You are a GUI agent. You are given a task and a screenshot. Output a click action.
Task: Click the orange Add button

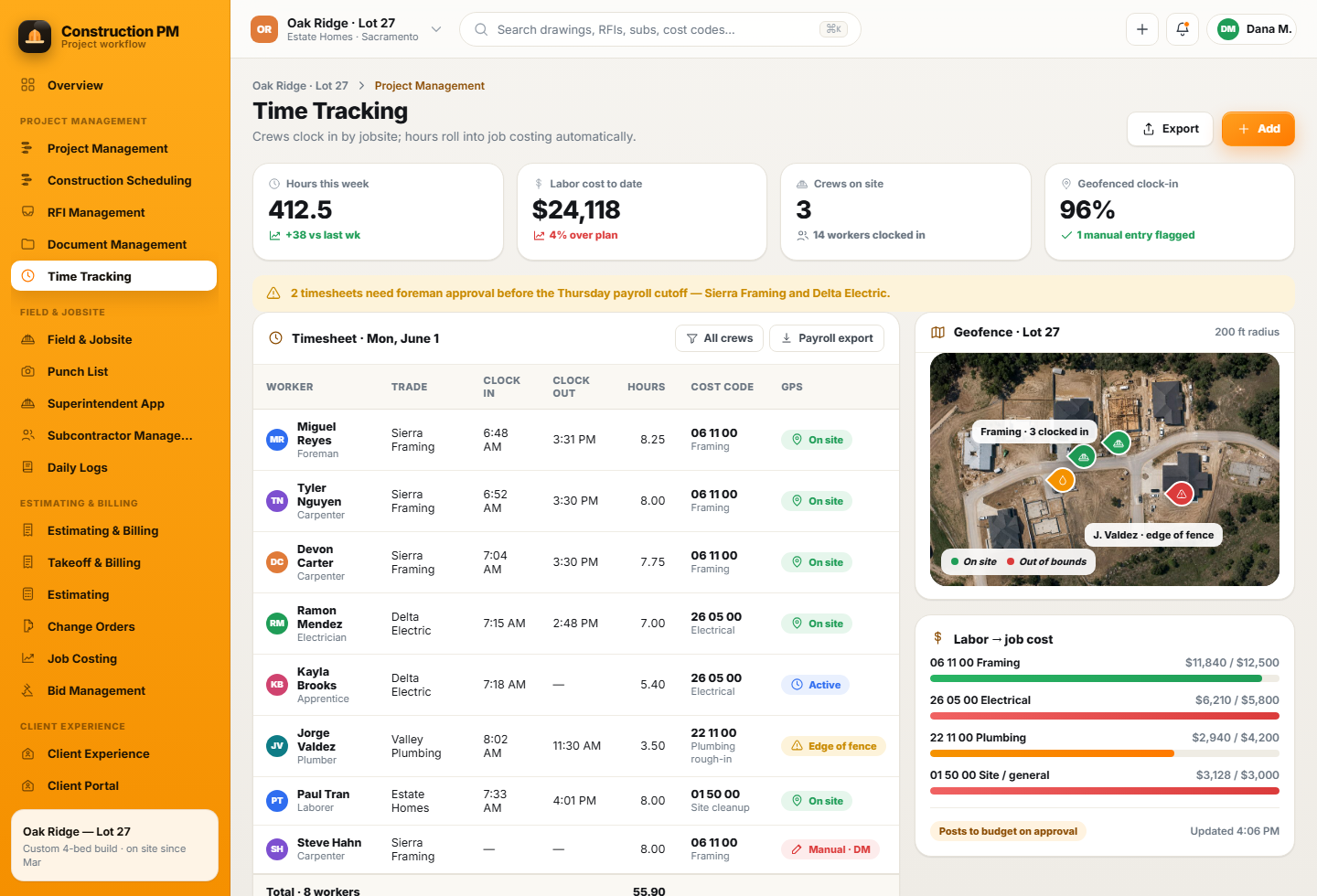coord(1258,129)
